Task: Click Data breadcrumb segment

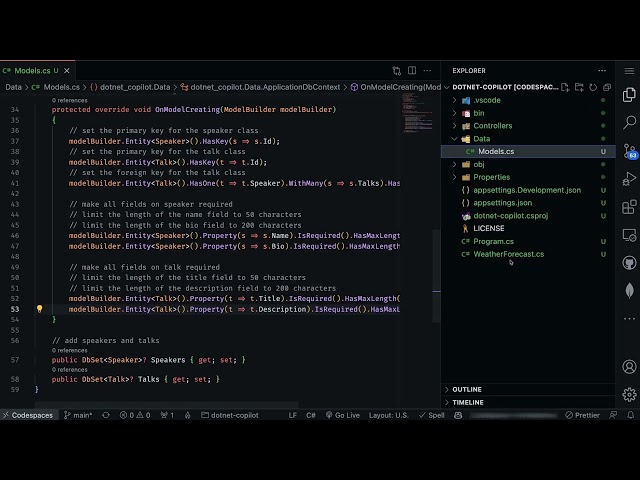Action: click(x=13, y=87)
